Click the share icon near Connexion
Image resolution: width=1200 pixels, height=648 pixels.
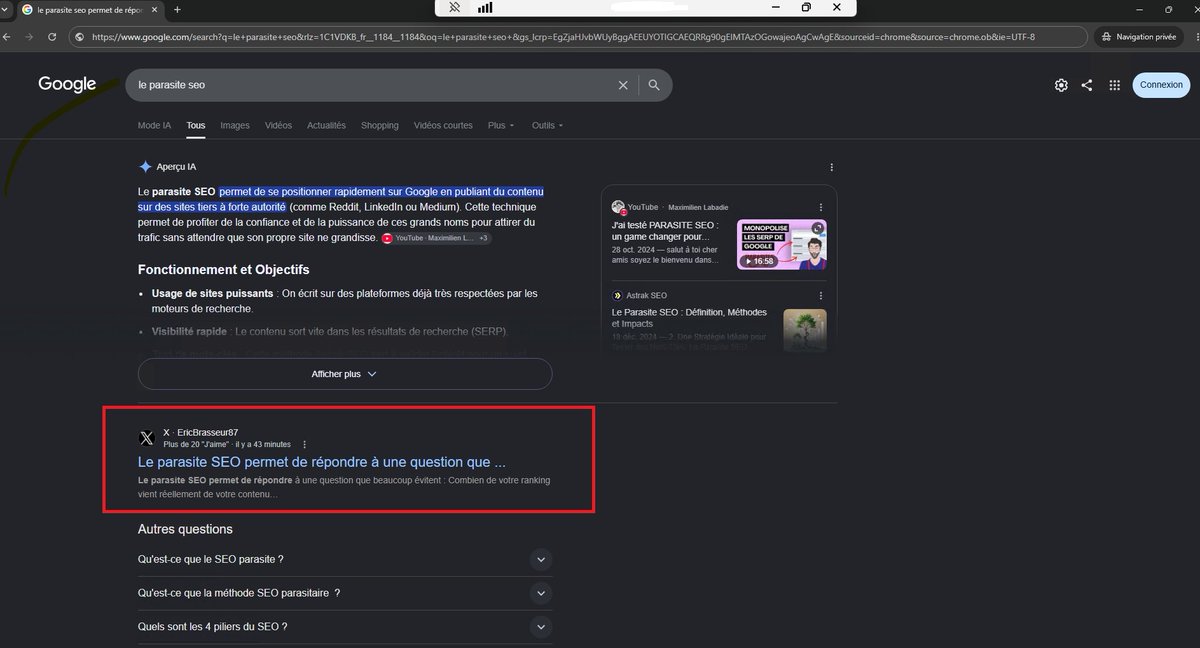click(1087, 85)
